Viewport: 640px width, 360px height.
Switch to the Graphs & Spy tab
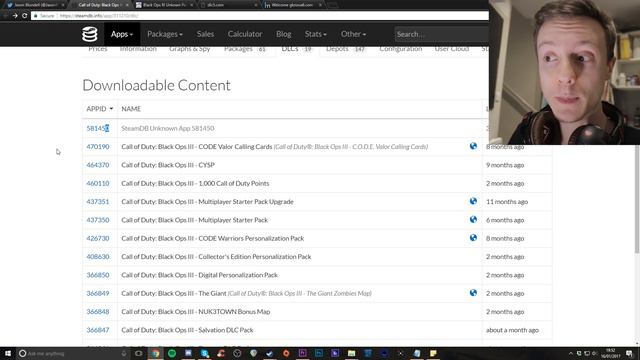[189, 49]
